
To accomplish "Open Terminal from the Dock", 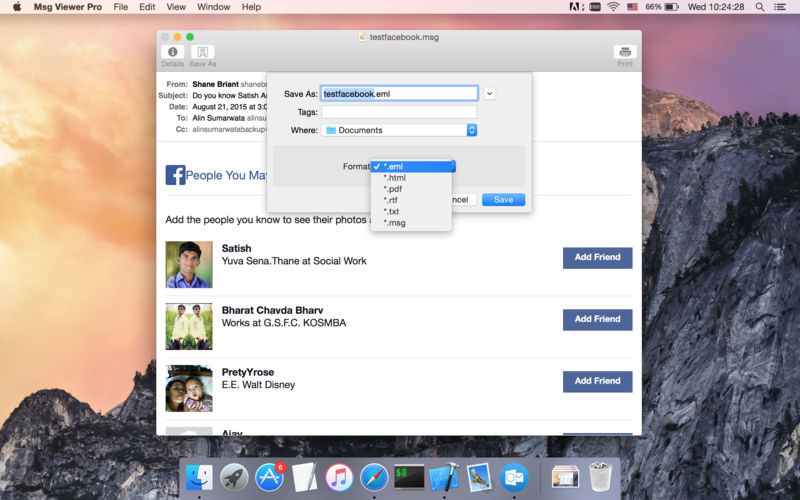I will tap(409, 477).
